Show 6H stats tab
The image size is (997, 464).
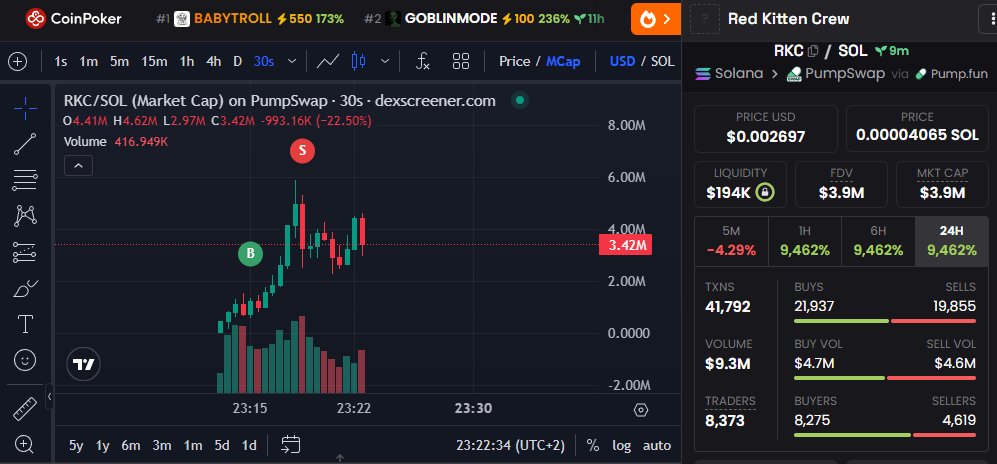click(x=878, y=241)
